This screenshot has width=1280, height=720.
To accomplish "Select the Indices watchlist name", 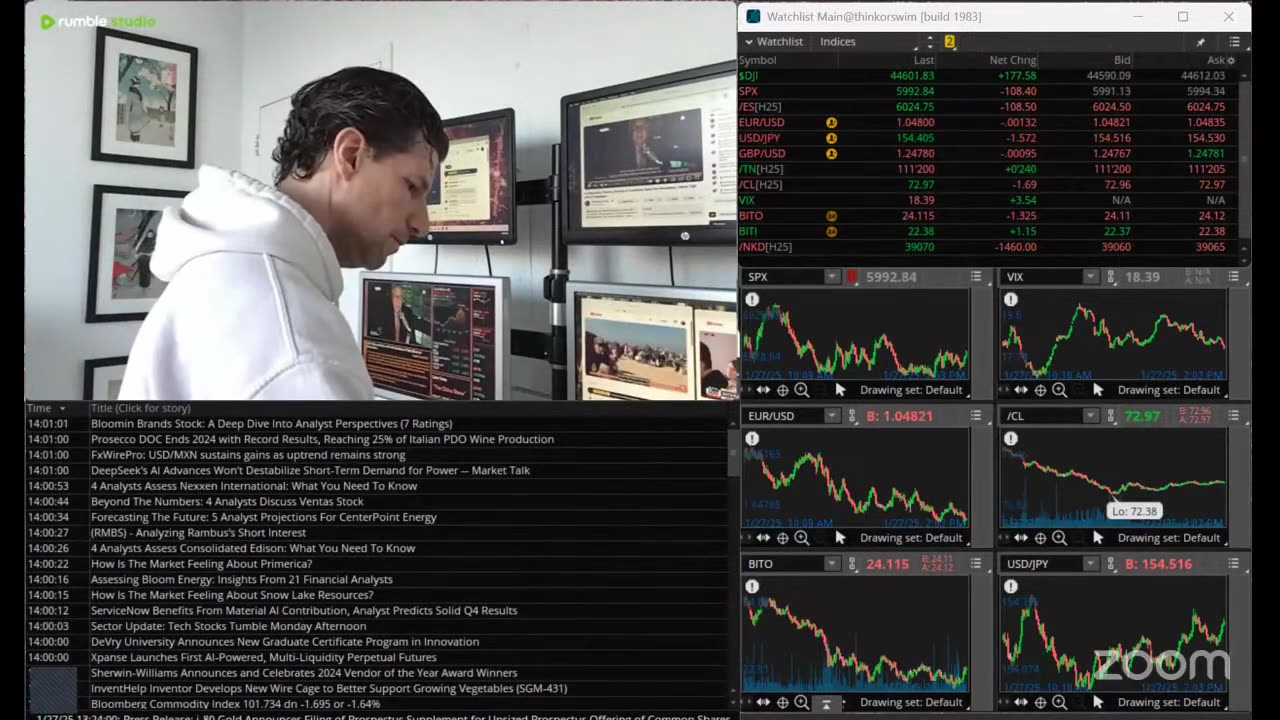I will coord(838,42).
